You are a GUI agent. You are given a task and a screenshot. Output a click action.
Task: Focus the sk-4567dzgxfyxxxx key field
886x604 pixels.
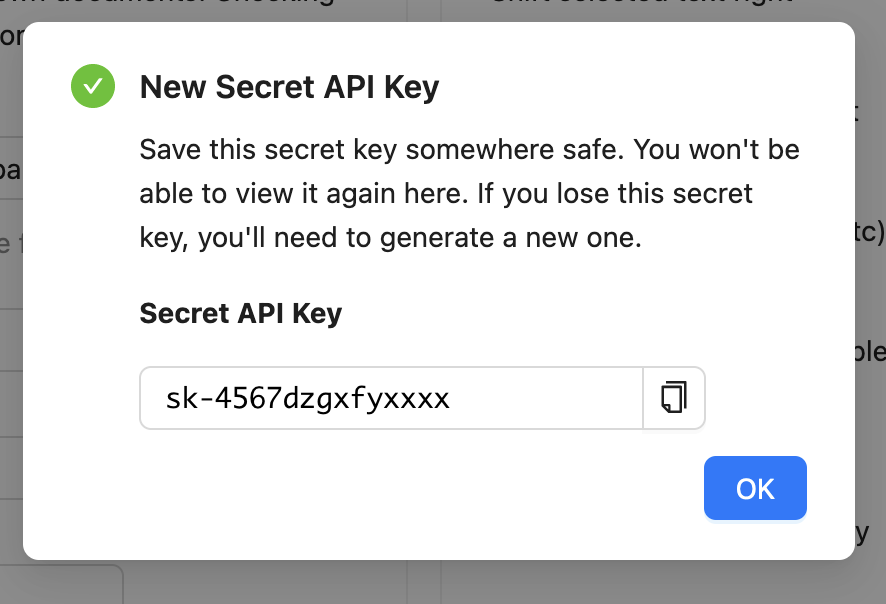pyautogui.click(x=390, y=399)
